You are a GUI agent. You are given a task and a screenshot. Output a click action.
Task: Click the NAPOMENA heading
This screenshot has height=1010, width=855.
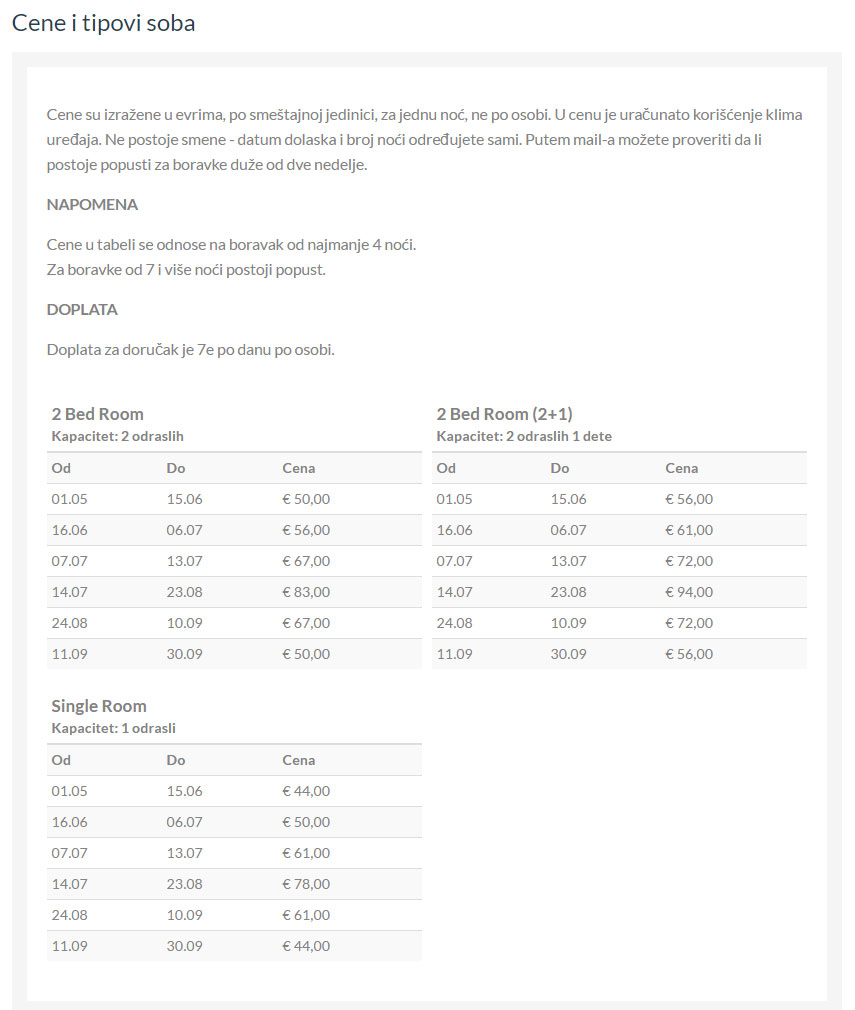pyautogui.click(x=92, y=205)
